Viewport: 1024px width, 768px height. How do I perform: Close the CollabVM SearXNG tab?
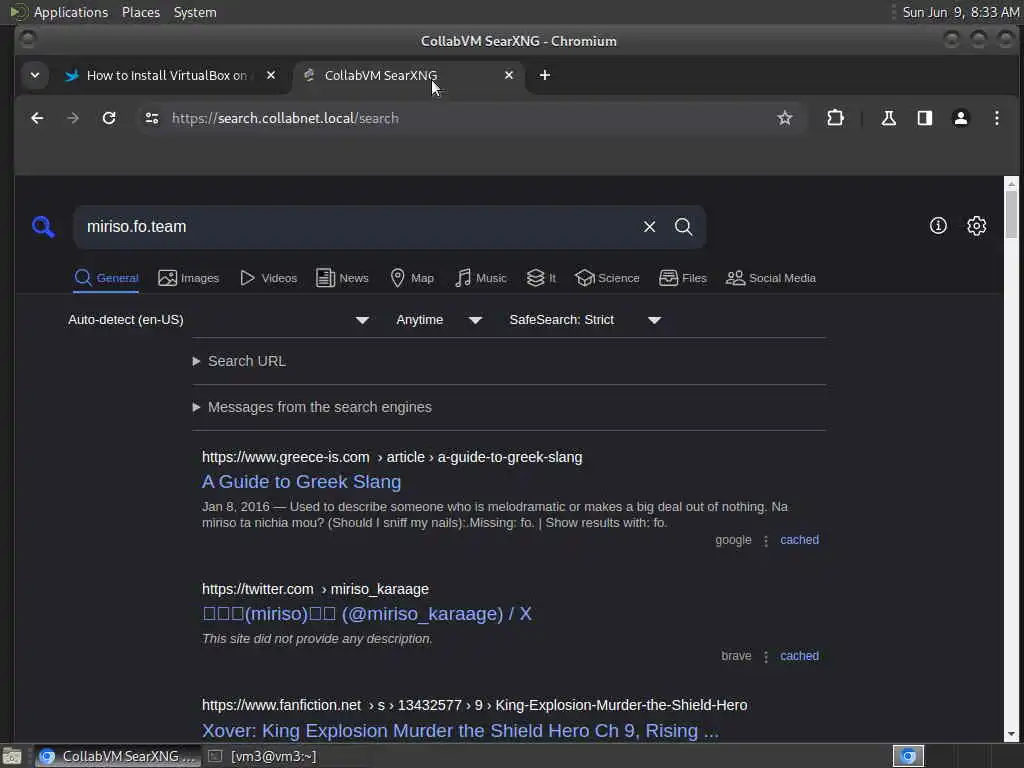coord(509,75)
